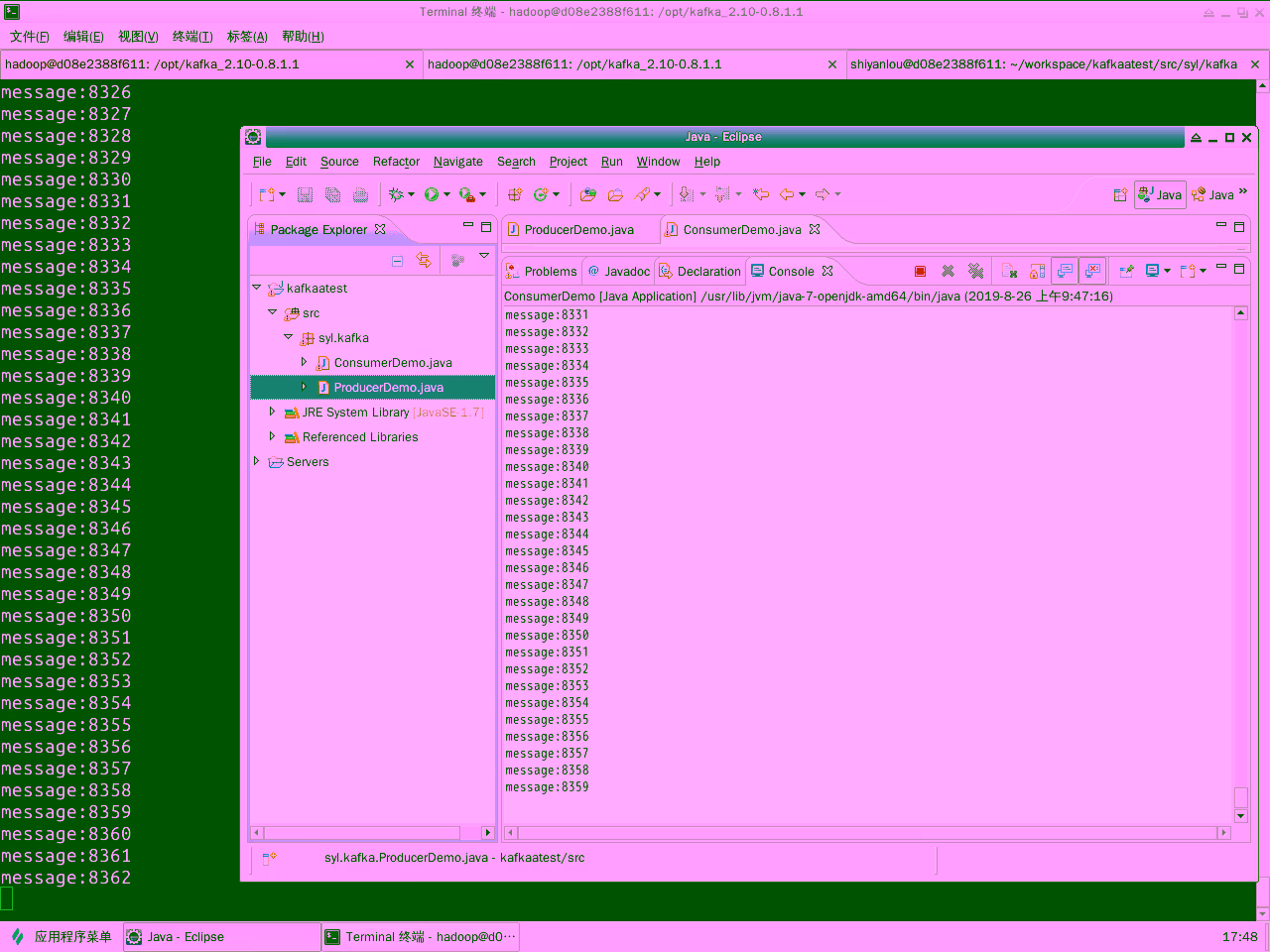This screenshot has width=1270, height=952.
Task: Click the Run External Tools icon
Action: [466, 194]
